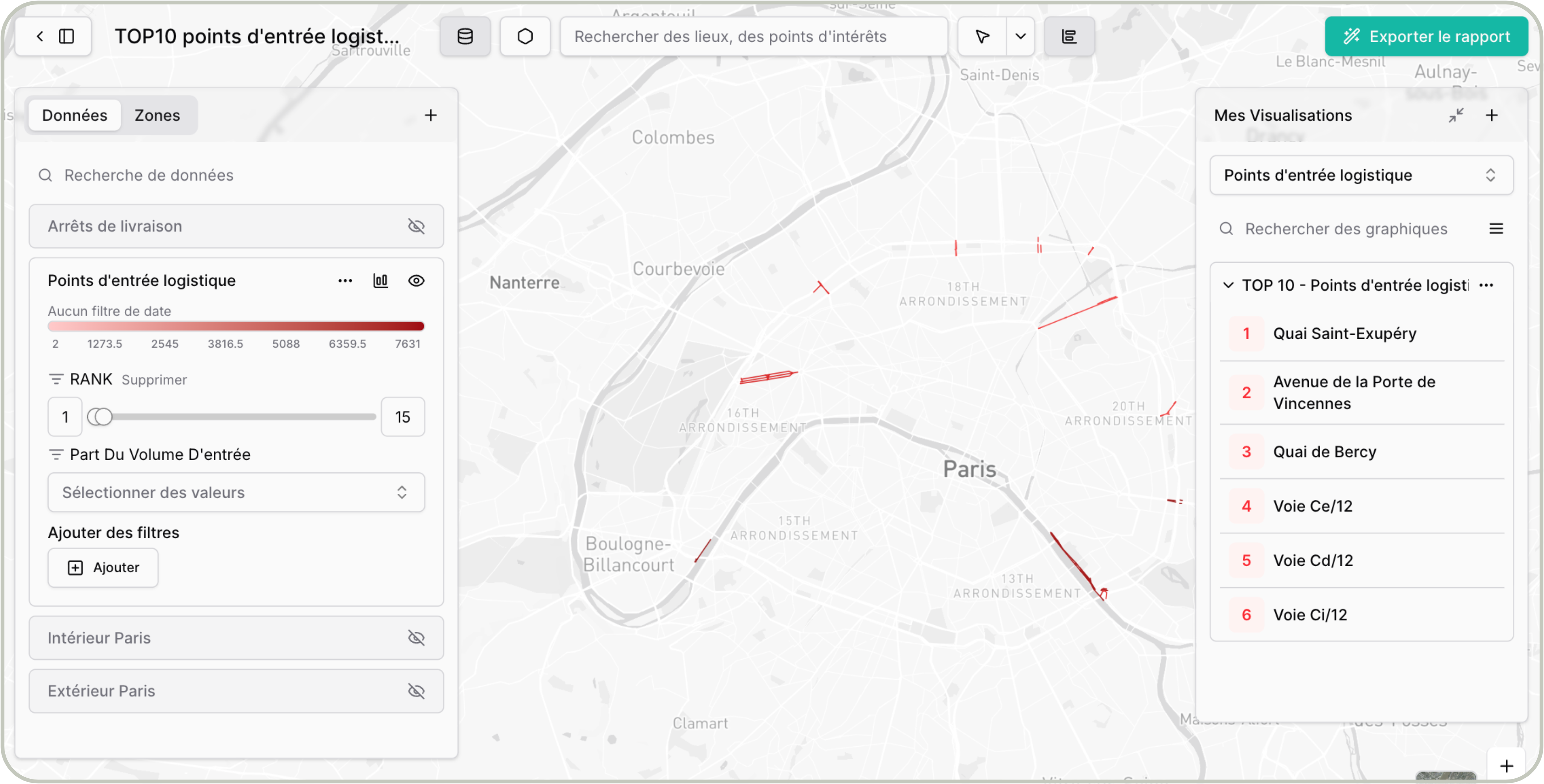1544x784 pixels.
Task: Click the back arrow icon
Action: (40, 37)
